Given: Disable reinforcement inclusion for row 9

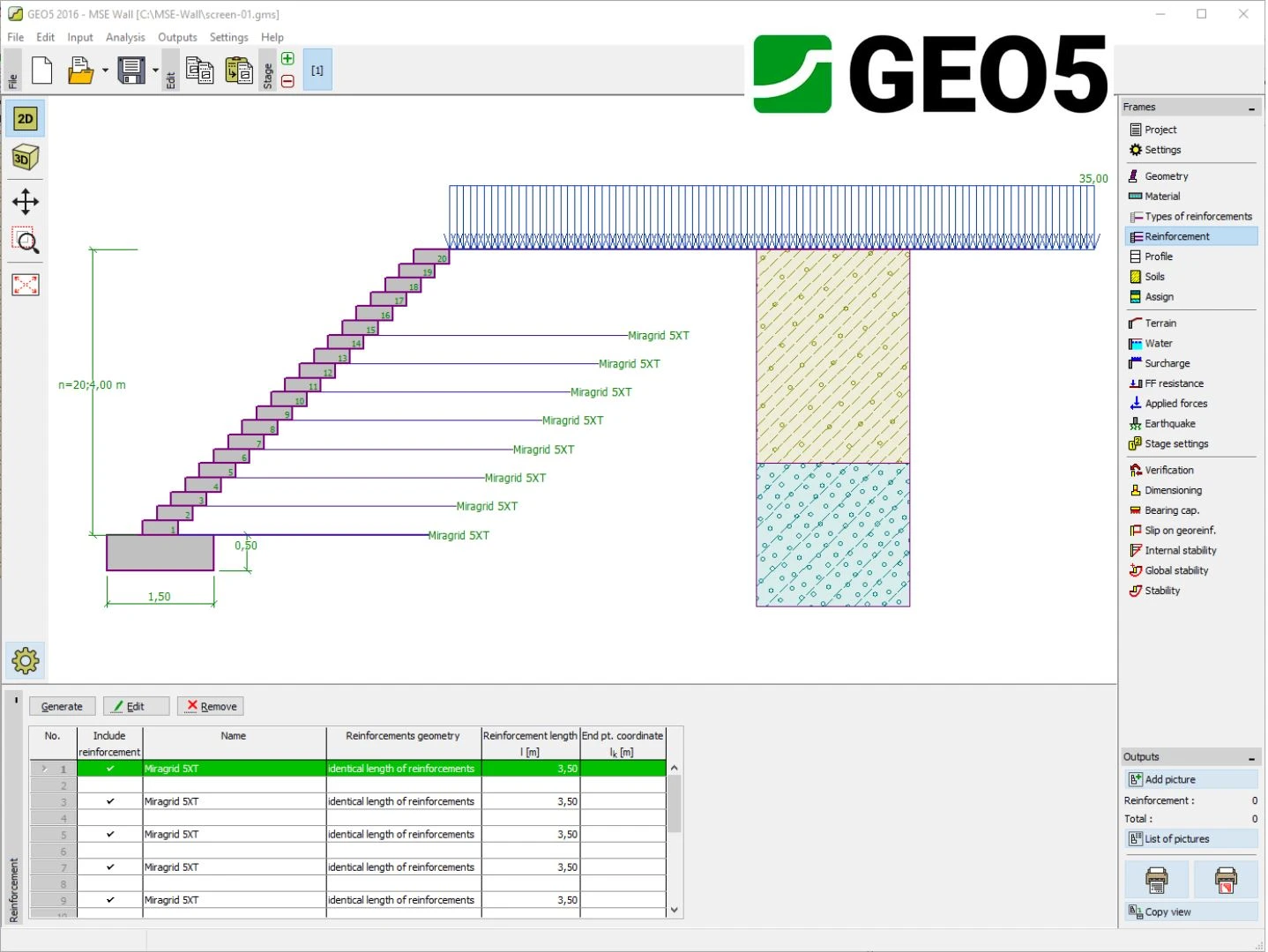Looking at the screenshot, I should tap(109, 899).
